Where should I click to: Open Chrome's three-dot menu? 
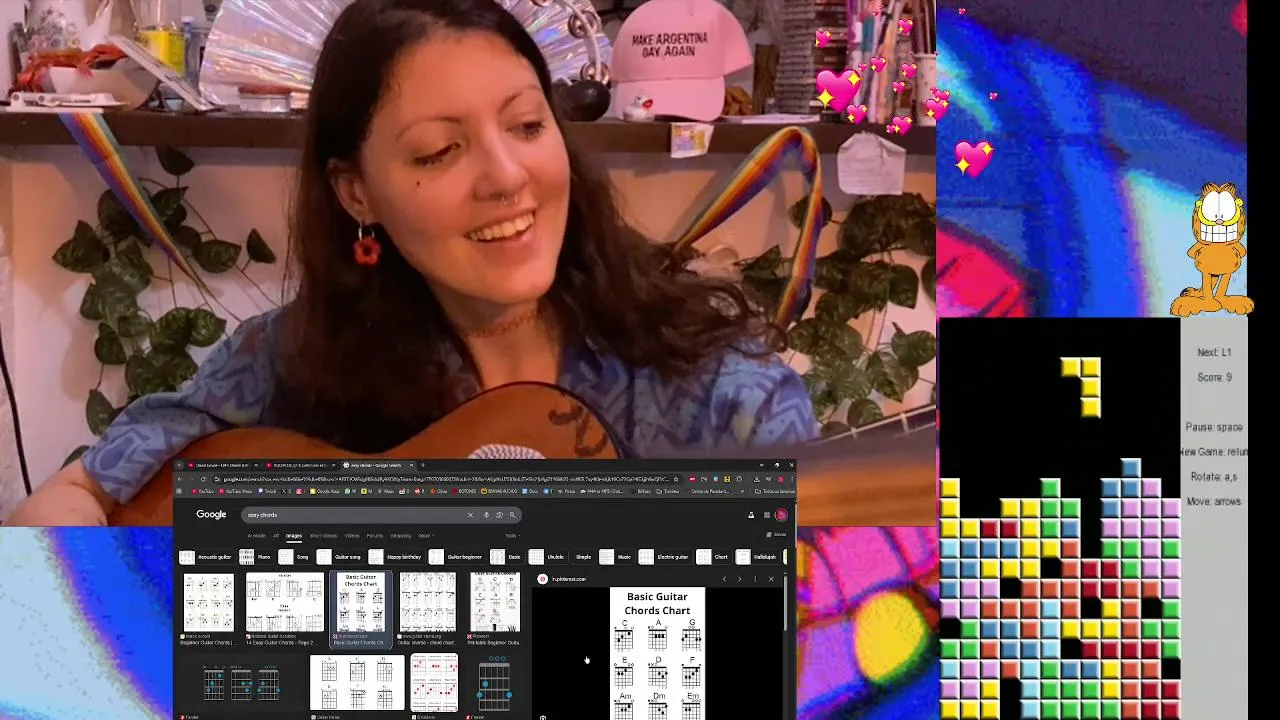(794, 479)
